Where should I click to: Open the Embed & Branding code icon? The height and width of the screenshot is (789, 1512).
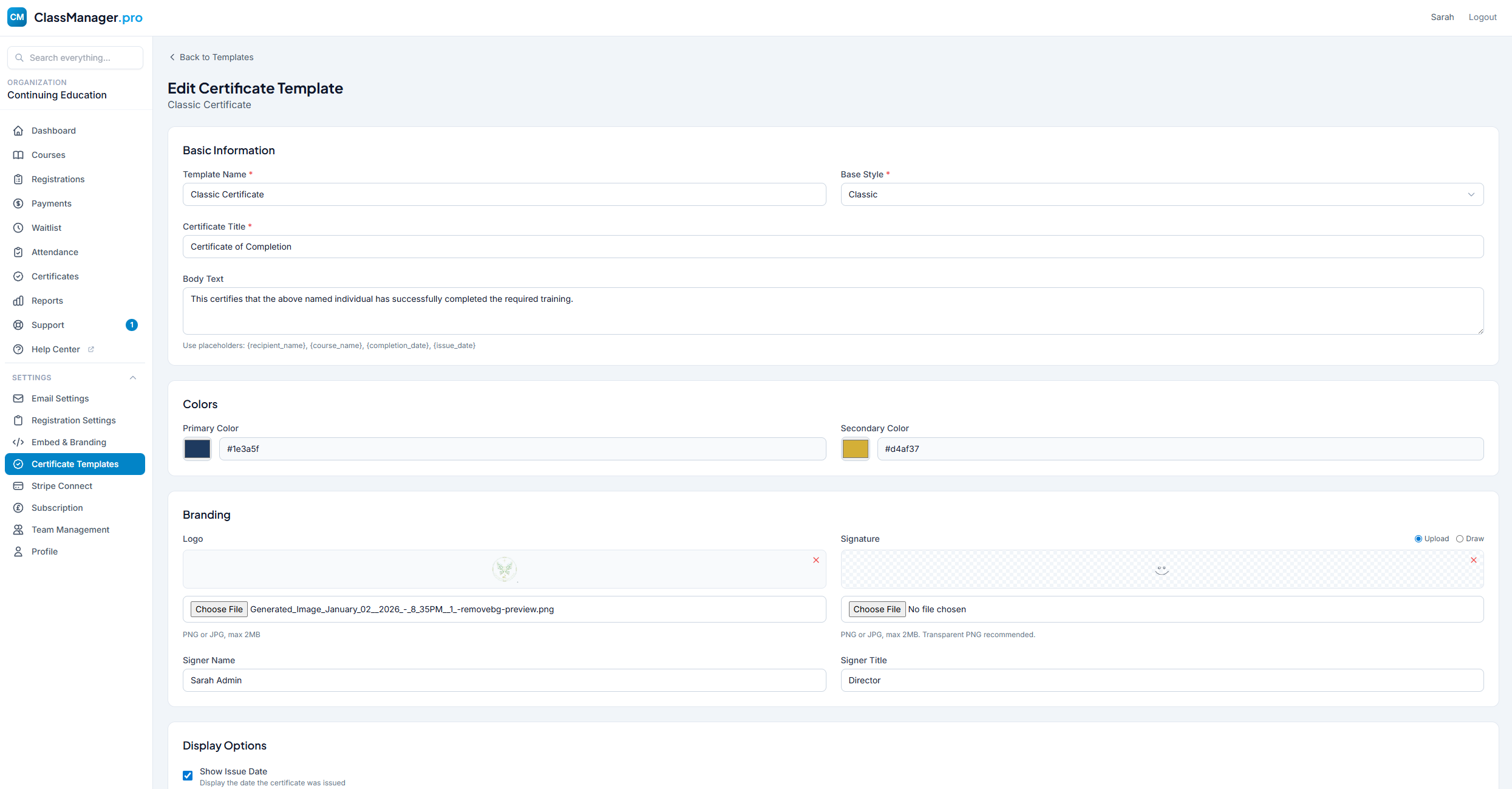(x=19, y=442)
